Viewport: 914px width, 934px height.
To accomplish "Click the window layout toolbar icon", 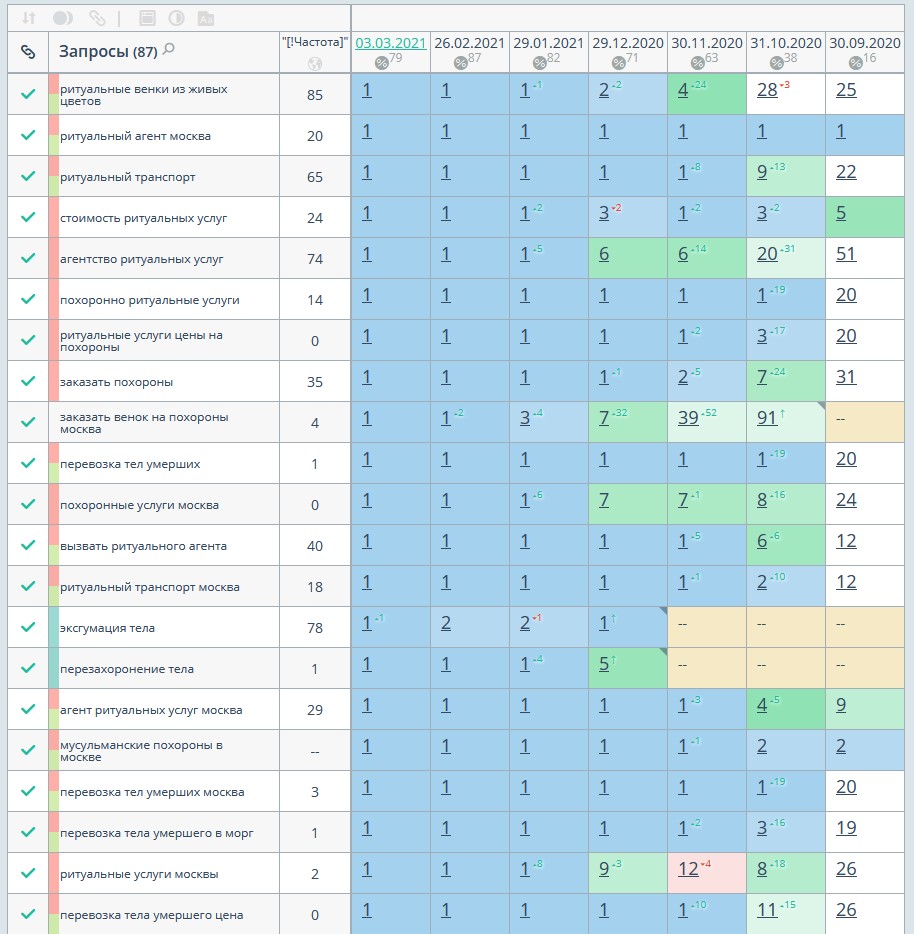I will [x=147, y=18].
